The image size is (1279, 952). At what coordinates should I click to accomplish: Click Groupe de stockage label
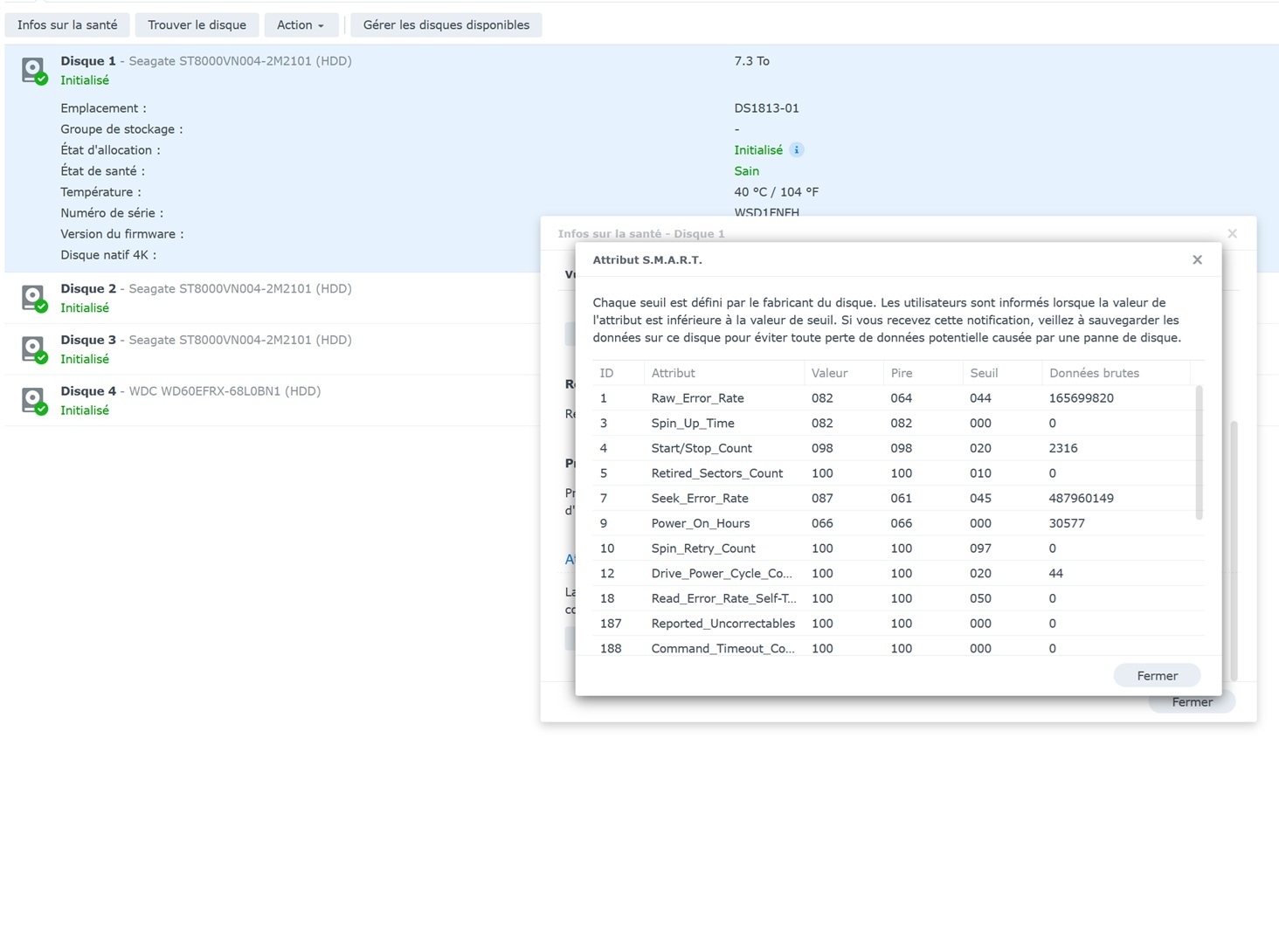point(121,129)
